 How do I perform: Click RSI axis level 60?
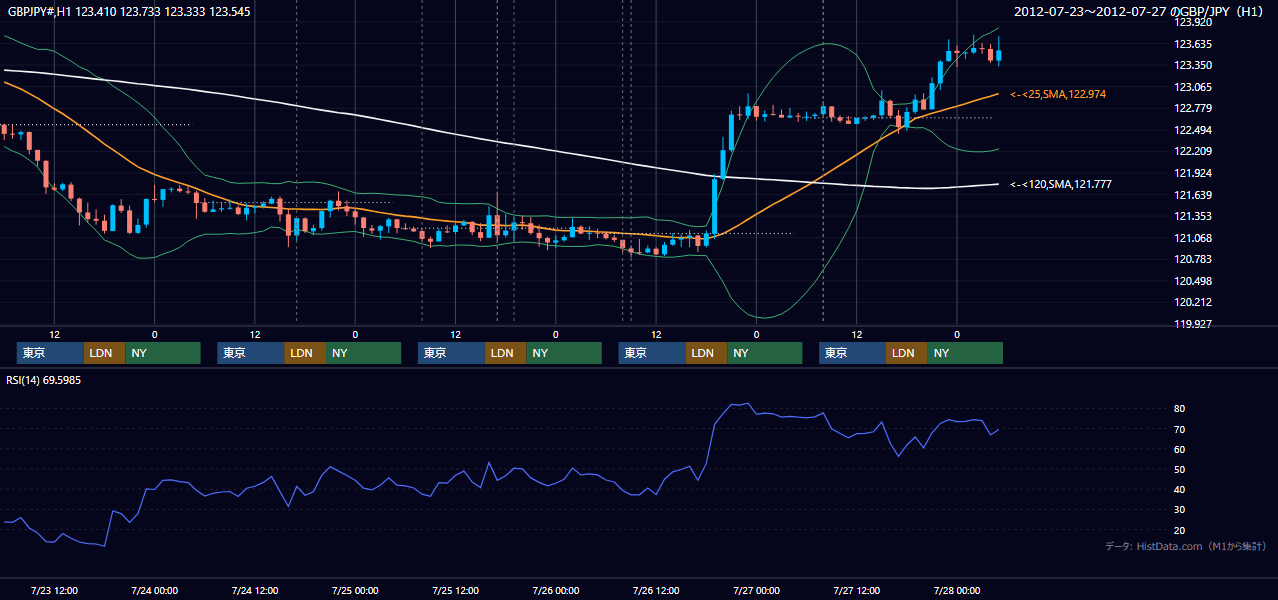[x=1180, y=449]
